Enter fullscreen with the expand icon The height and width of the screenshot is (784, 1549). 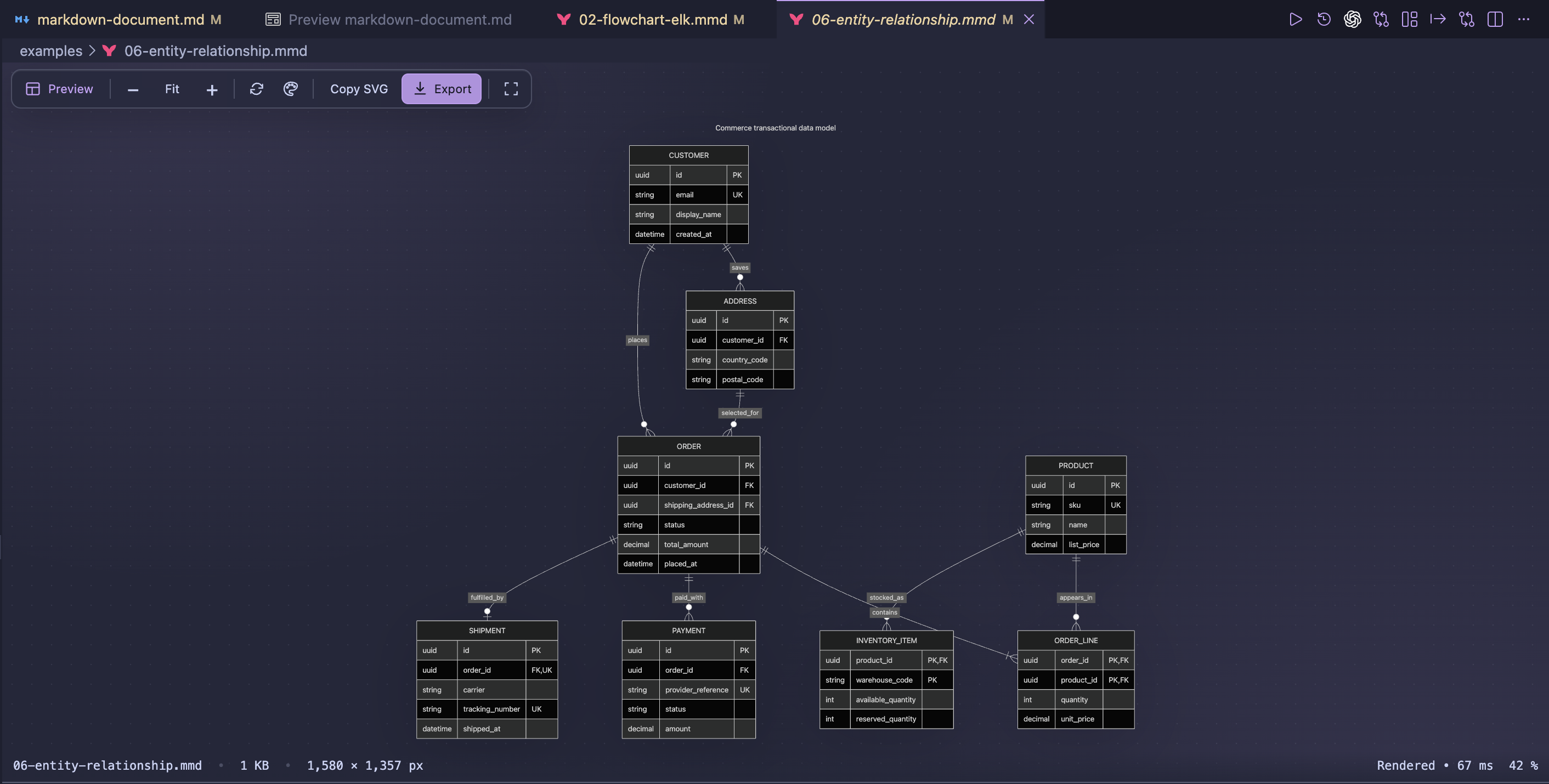pos(511,89)
